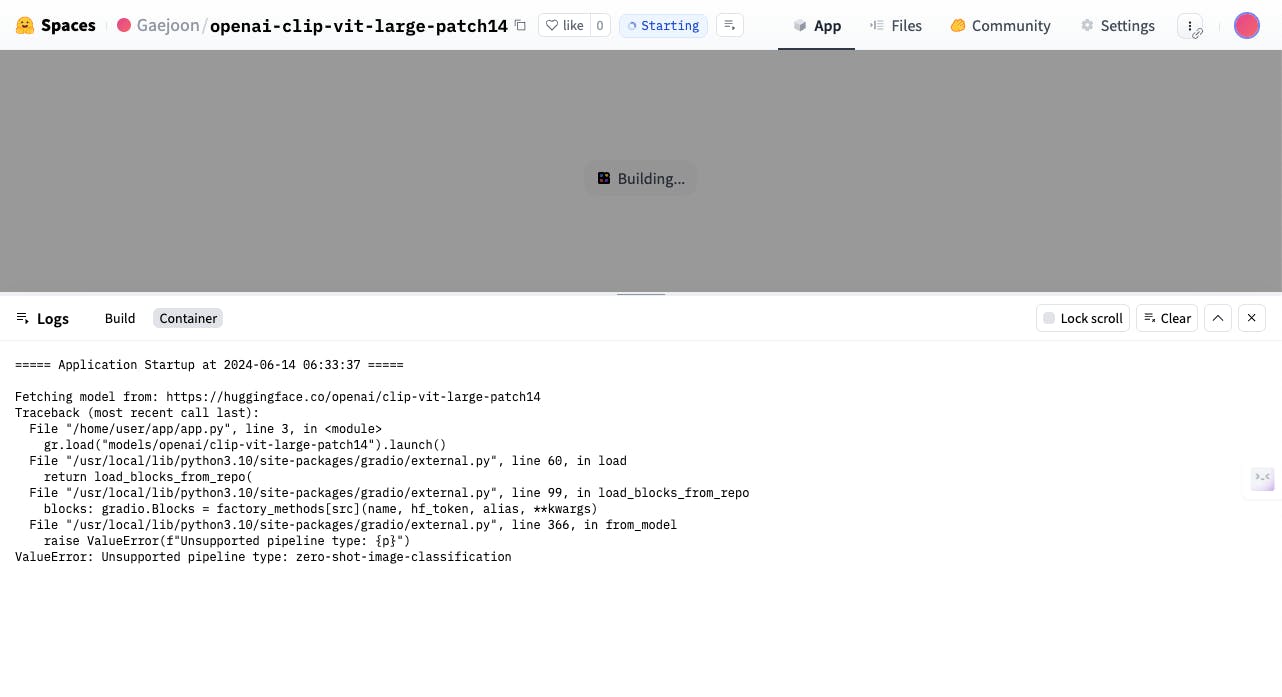Image resolution: width=1282 pixels, height=697 pixels.
Task: Click the gr.load(...).launch() log line
Action: (245, 445)
